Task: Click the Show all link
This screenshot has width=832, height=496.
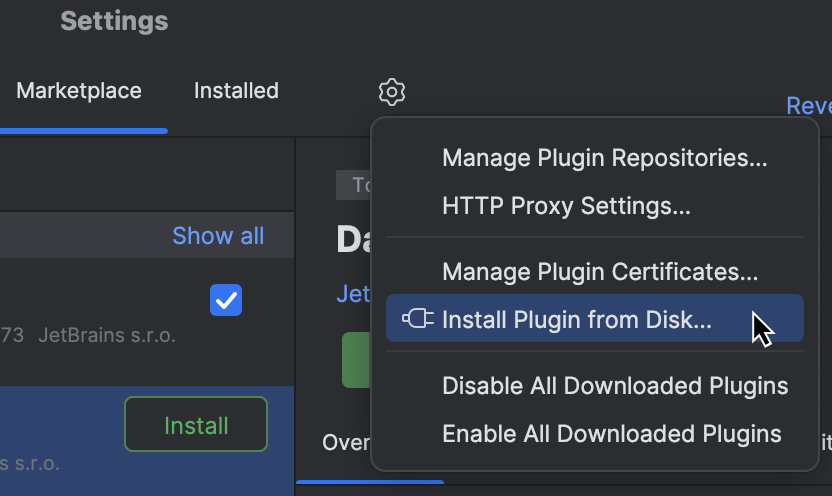Action: point(218,236)
